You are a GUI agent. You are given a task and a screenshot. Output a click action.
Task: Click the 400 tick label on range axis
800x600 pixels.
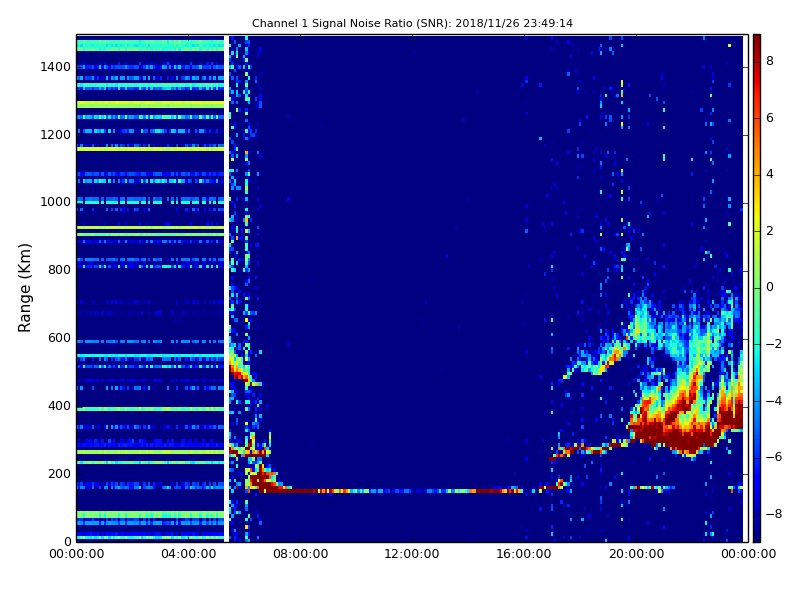(59, 406)
